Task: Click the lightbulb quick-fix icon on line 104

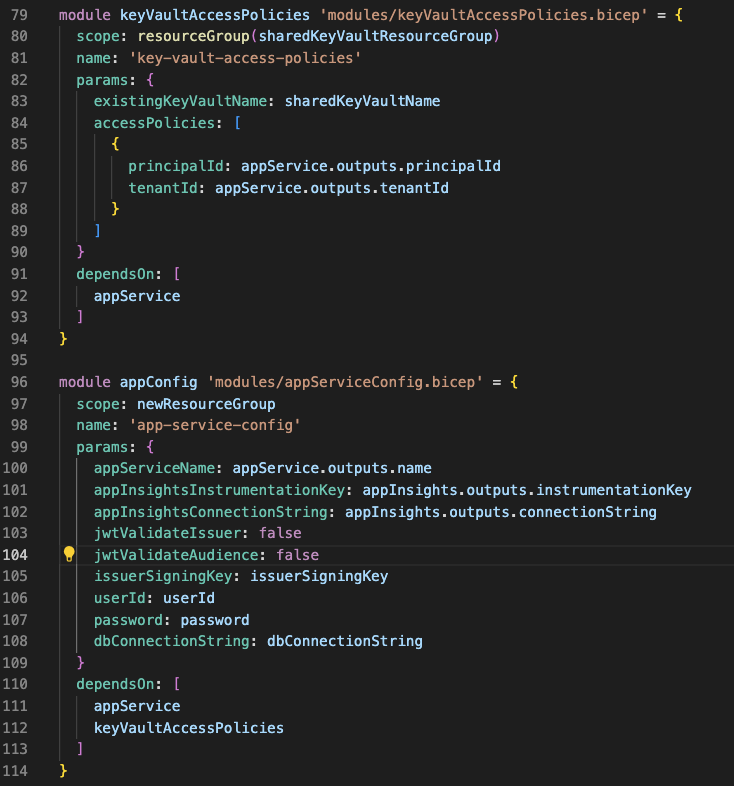Action: pyautogui.click(x=69, y=554)
